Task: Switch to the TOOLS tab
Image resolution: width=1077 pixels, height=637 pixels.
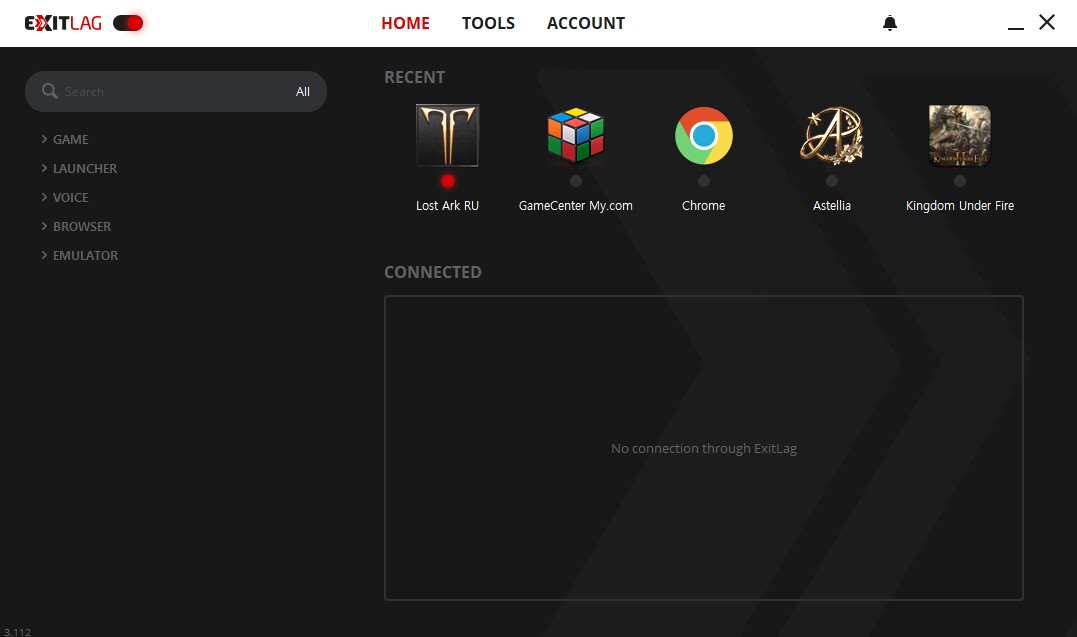Action: (x=488, y=23)
